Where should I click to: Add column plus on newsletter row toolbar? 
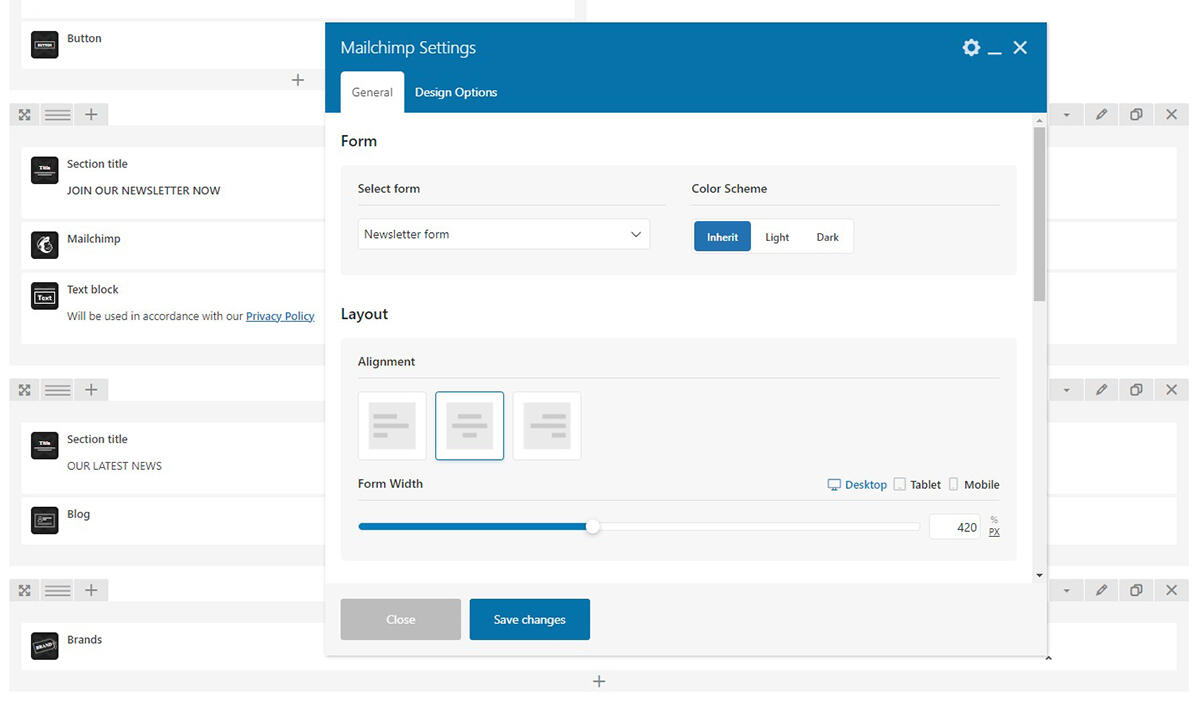click(91, 115)
